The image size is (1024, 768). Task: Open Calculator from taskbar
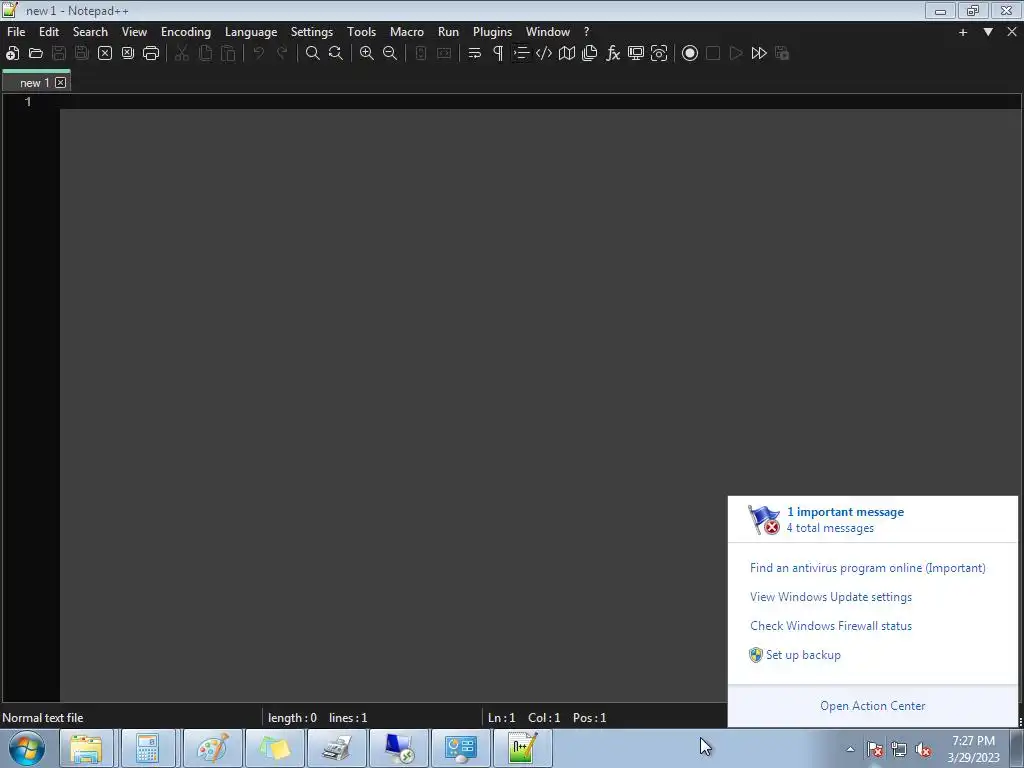click(148, 748)
